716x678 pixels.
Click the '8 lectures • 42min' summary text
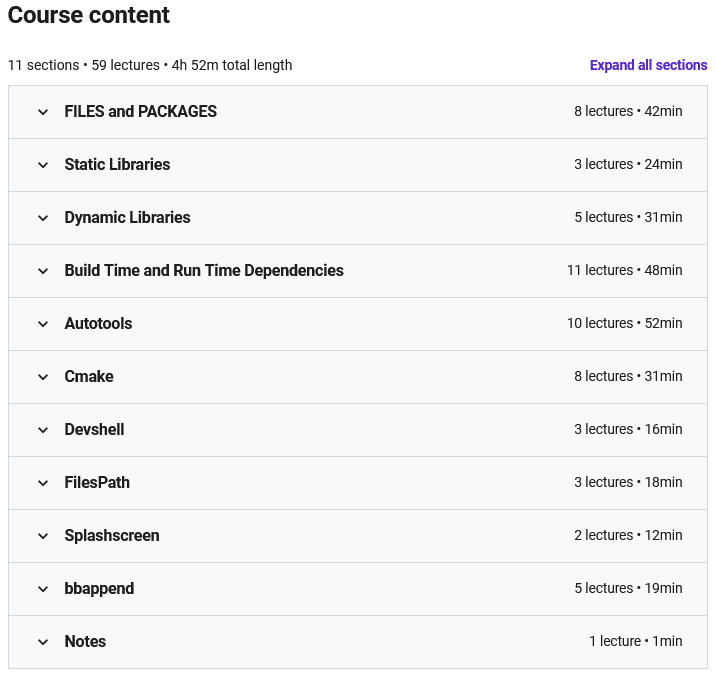(628, 112)
